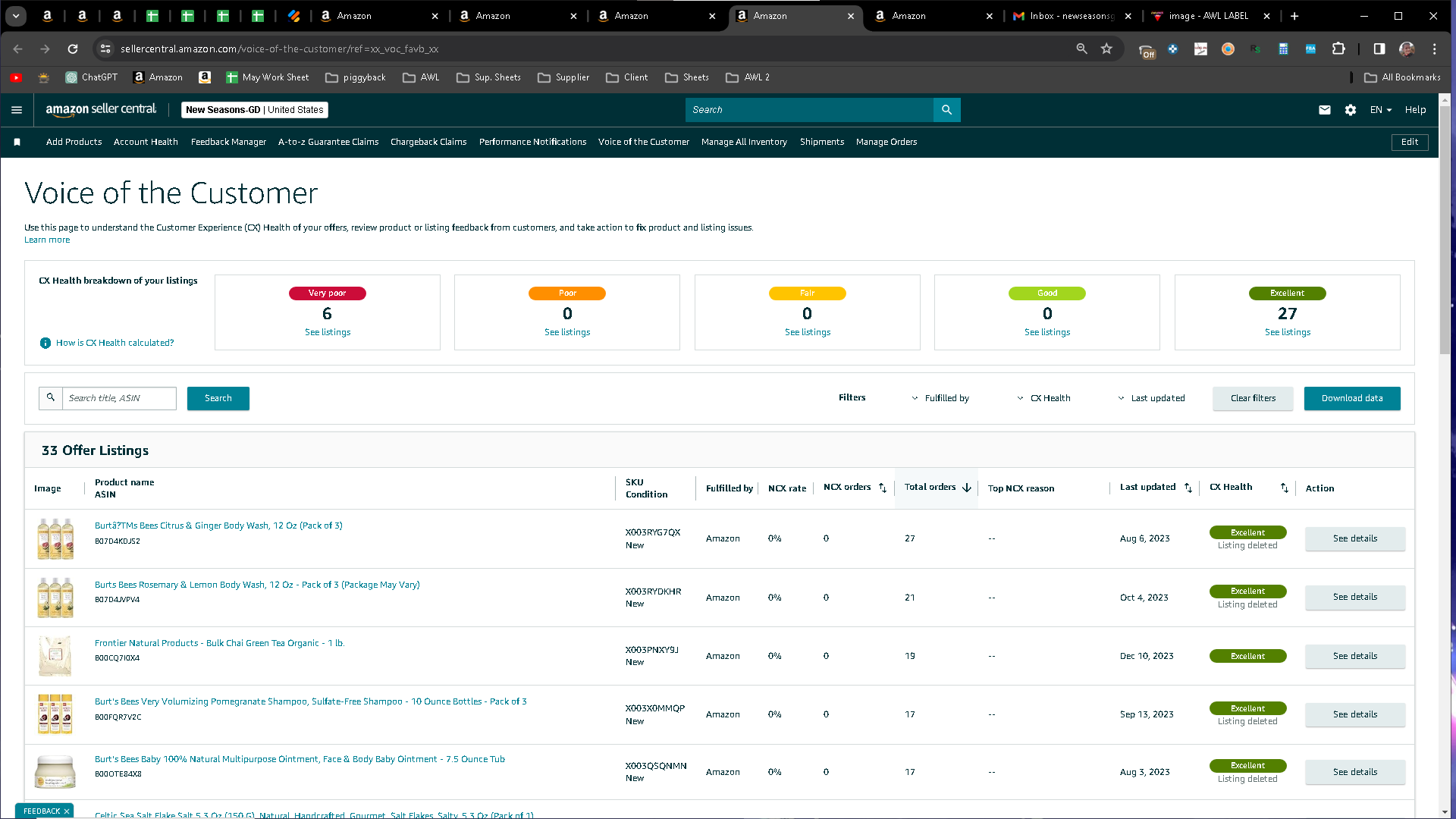1456x819 pixels.
Task: Open the settings gear icon
Action: 1351,110
